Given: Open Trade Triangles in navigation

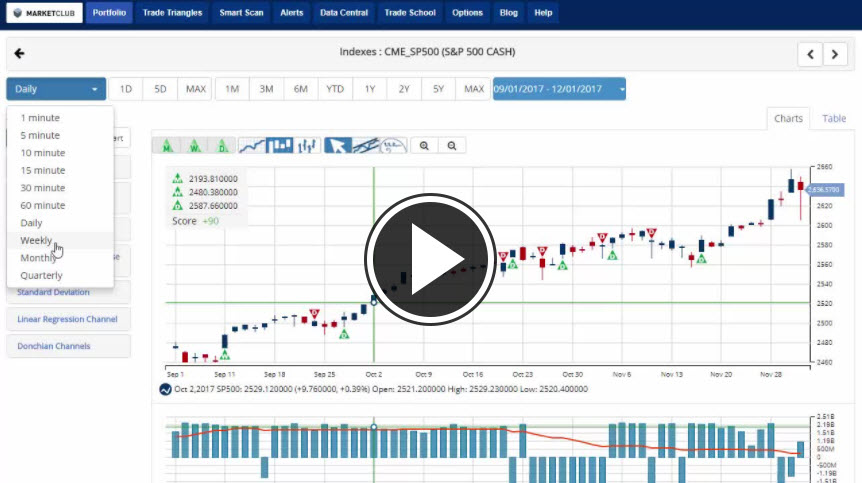Looking at the screenshot, I should [173, 13].
